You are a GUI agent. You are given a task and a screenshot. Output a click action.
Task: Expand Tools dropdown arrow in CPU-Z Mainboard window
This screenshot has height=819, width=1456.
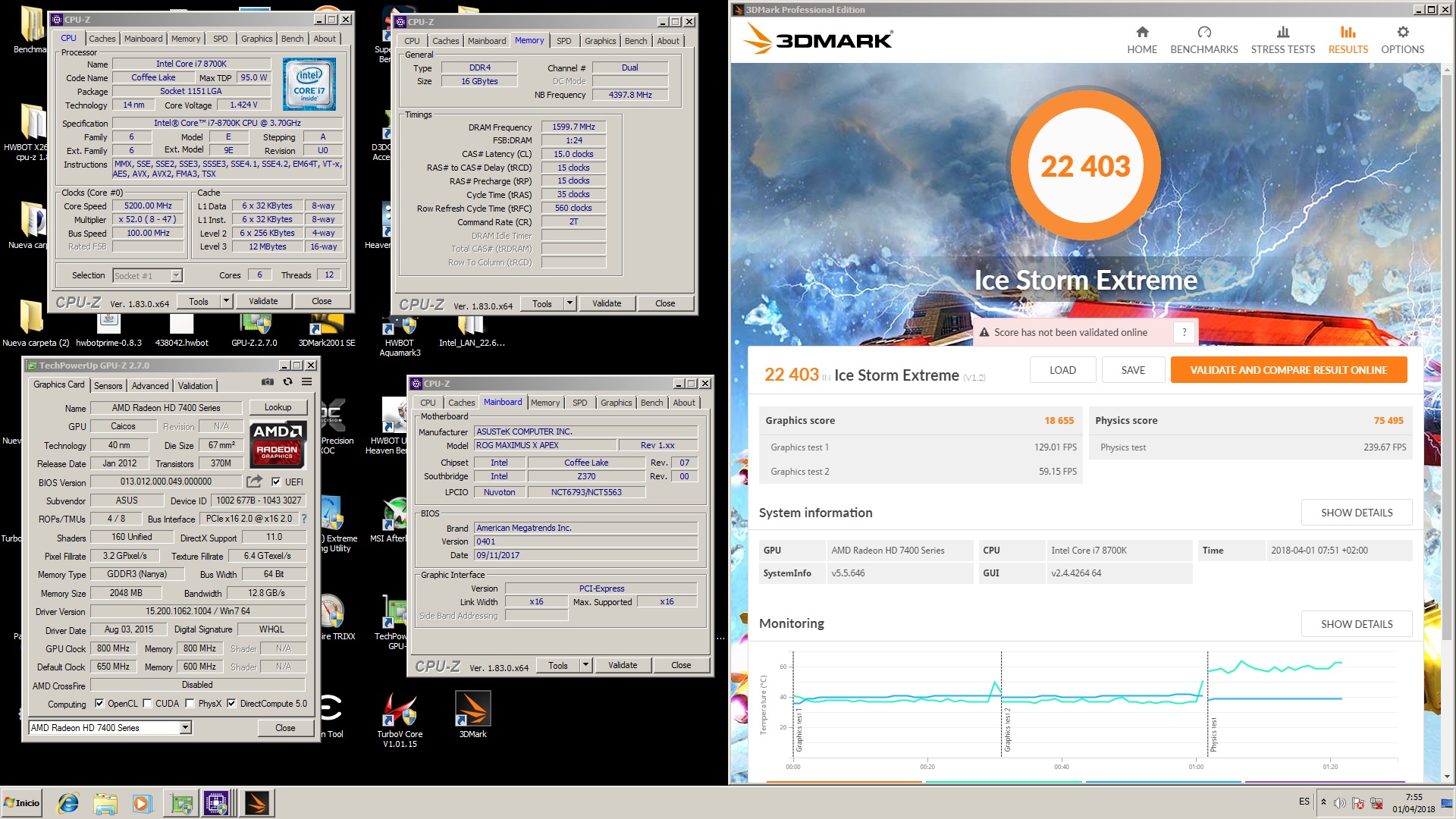coord(585,665)
